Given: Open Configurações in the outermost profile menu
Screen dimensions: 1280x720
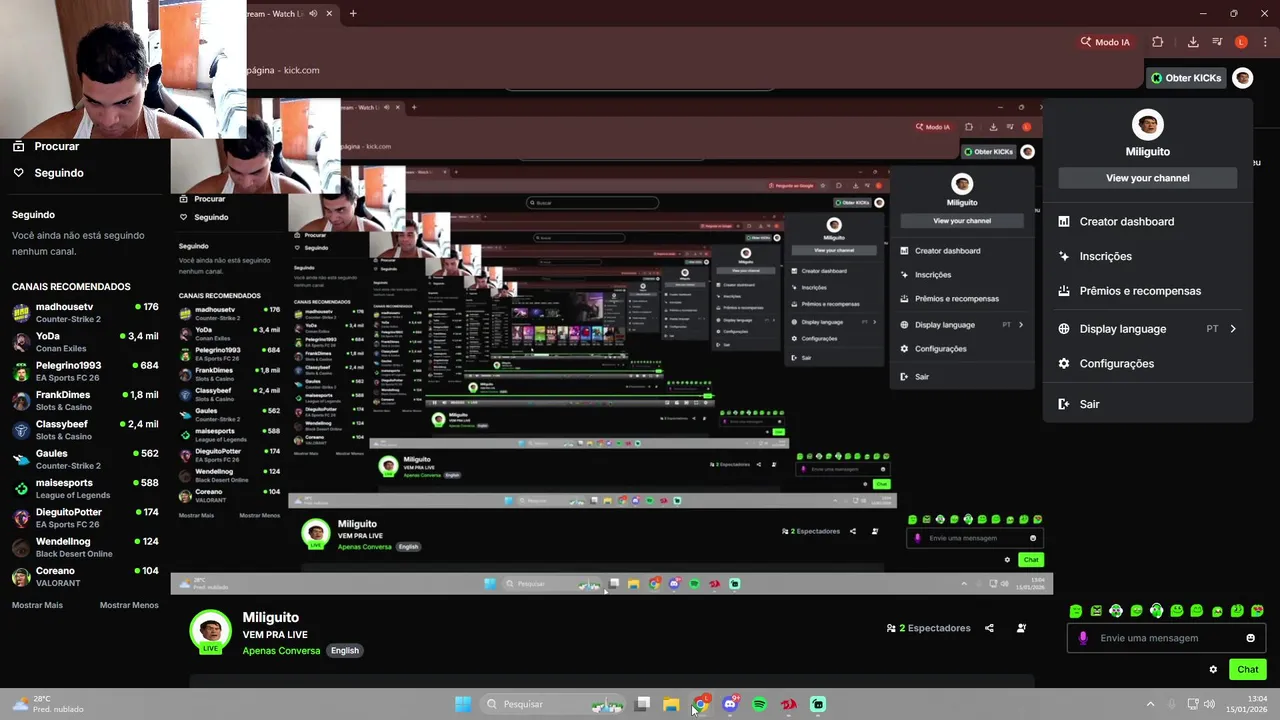Looking at the screenshot, I should [x=1148, y=364].
